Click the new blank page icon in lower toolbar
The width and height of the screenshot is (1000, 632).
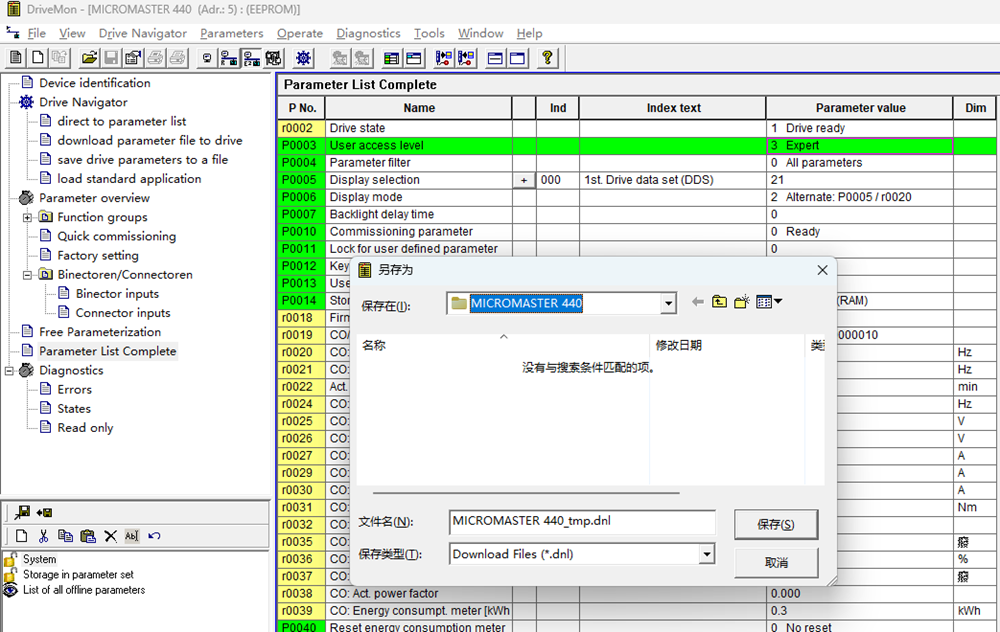tap(21, 536)
